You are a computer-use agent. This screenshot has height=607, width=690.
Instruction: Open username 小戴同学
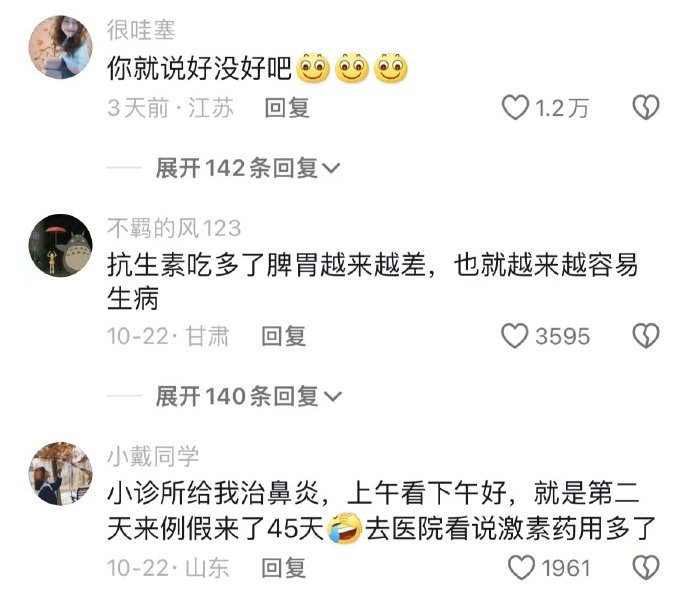[153, 456]
